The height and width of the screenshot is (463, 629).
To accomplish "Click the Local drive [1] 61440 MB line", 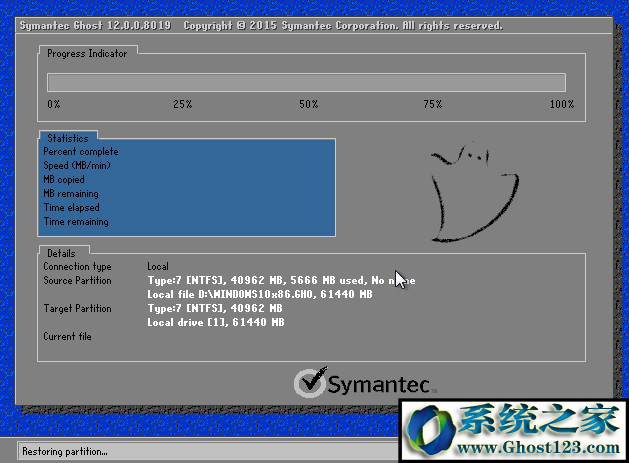I will [216, 323].
